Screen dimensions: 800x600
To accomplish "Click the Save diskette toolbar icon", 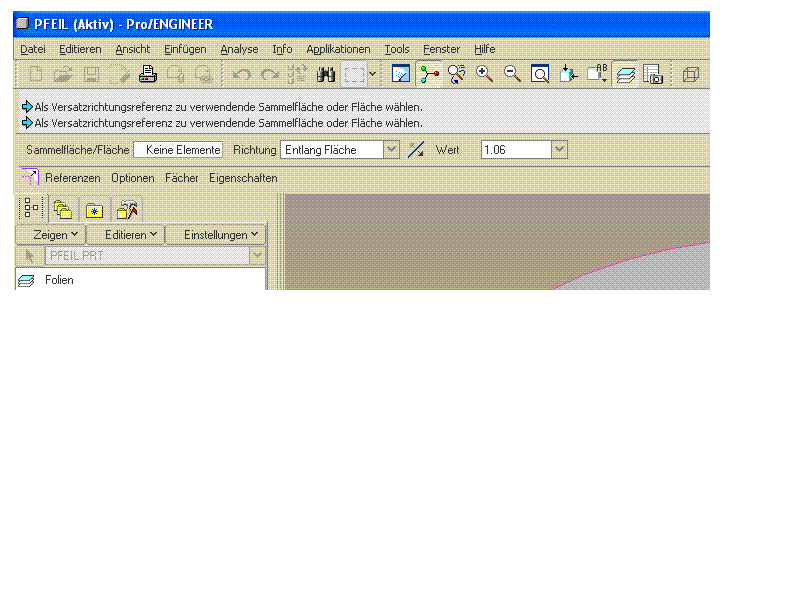I will 91,74.
